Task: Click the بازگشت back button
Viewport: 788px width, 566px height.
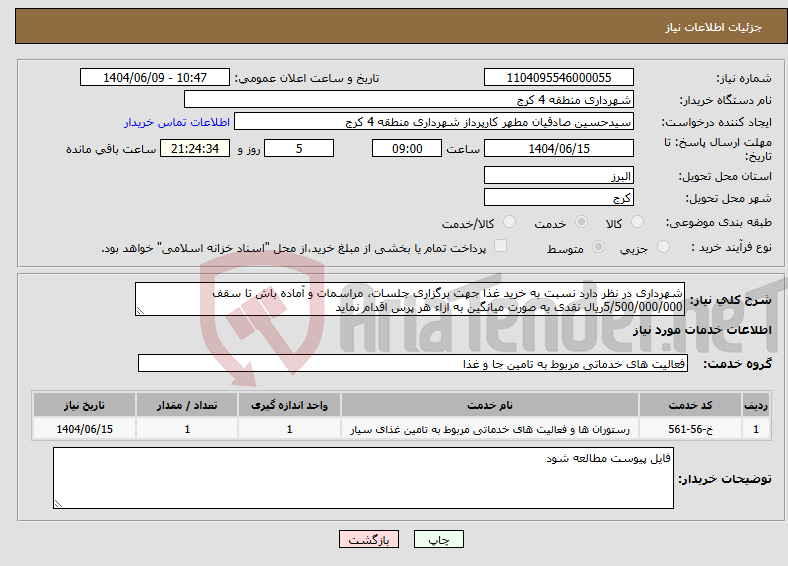Action: [369, 539]
